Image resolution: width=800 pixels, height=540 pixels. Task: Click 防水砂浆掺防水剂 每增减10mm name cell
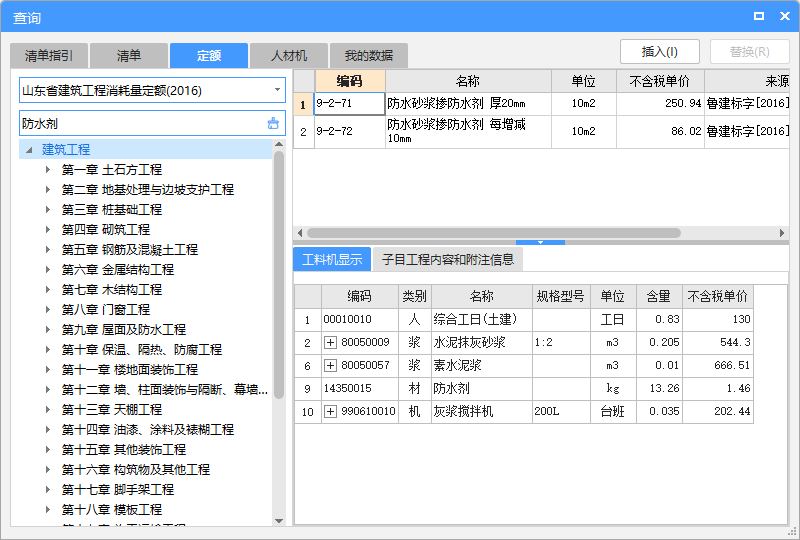point(468,132)
